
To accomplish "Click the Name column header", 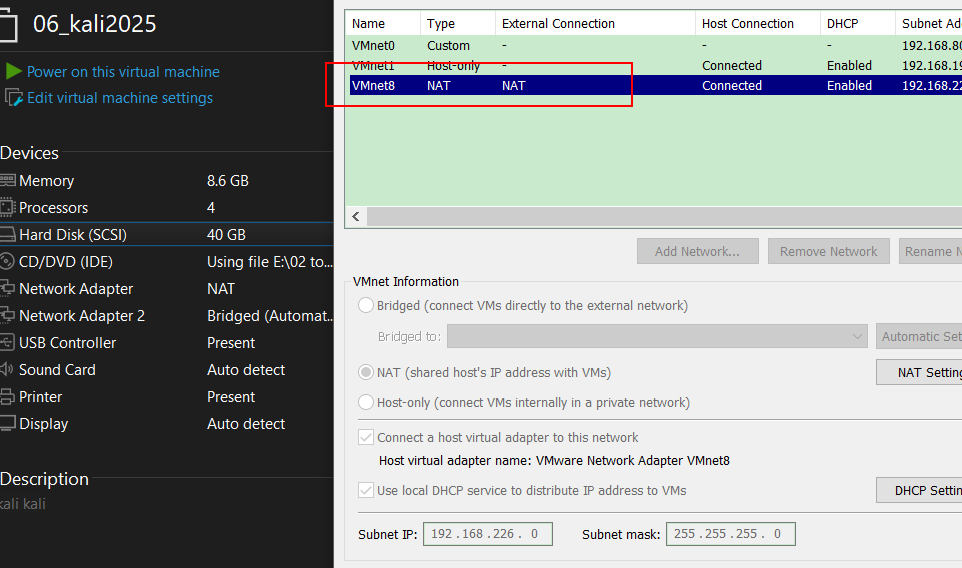I will coord(383,23).
